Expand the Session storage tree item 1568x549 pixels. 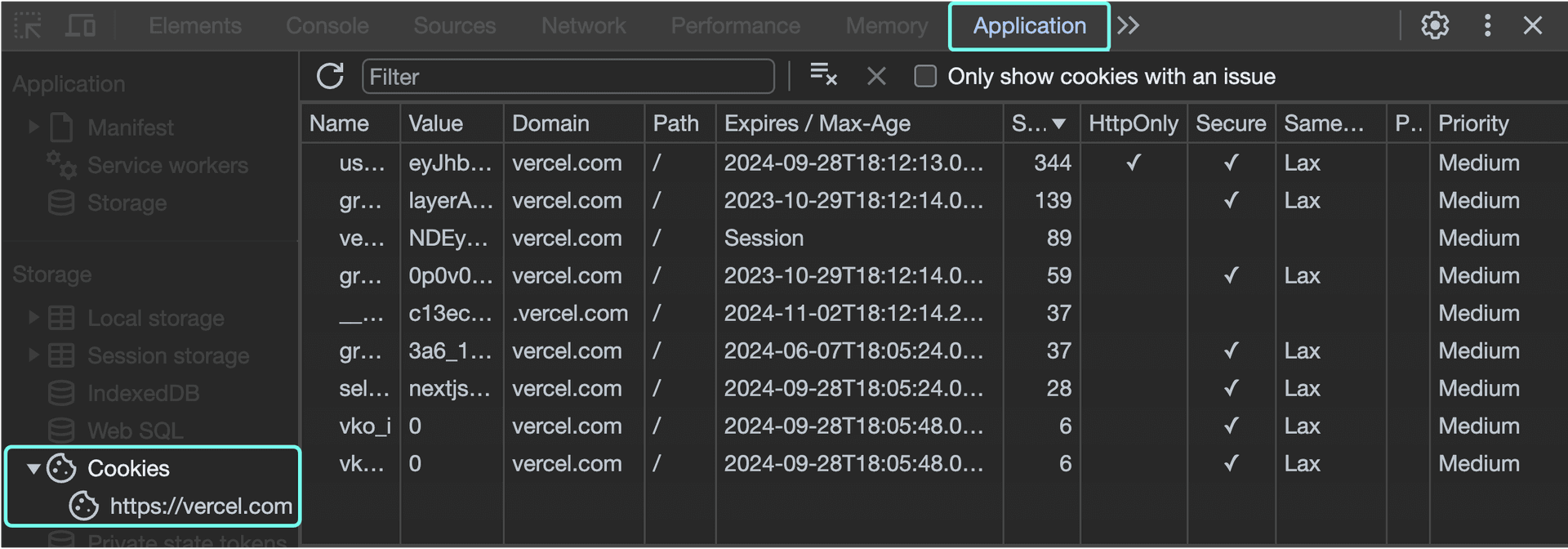coord(33,355)
